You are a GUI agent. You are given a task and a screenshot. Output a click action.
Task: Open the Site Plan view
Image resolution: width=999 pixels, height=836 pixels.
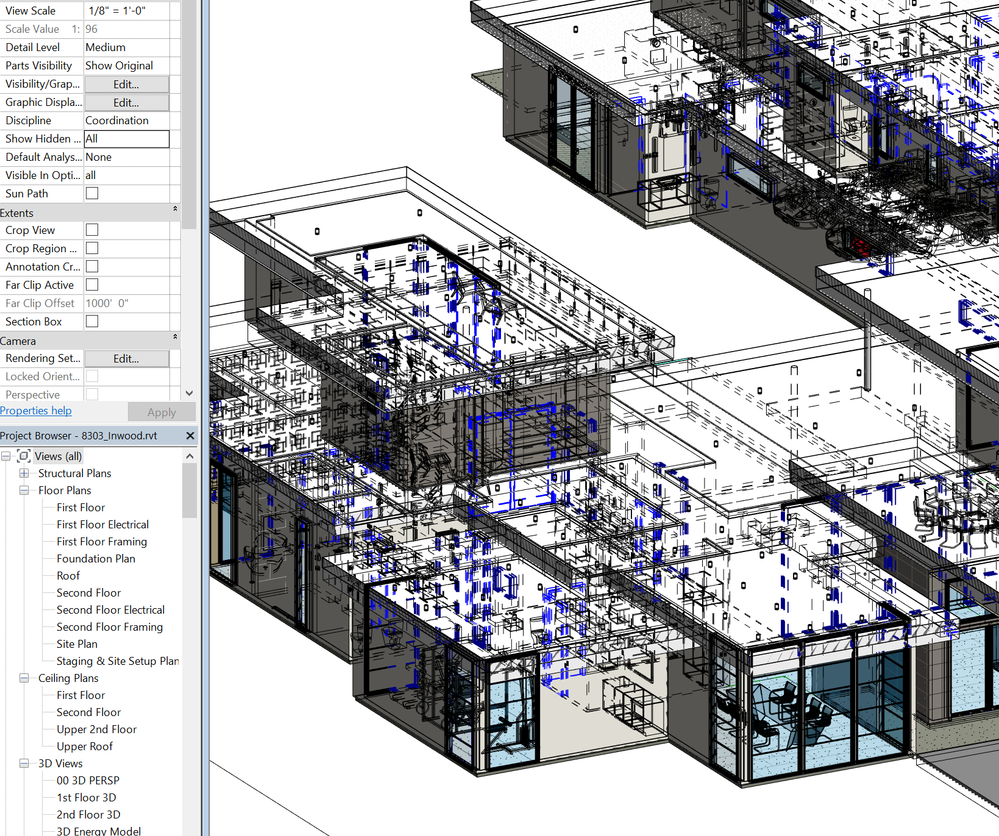tap(76, 644)
